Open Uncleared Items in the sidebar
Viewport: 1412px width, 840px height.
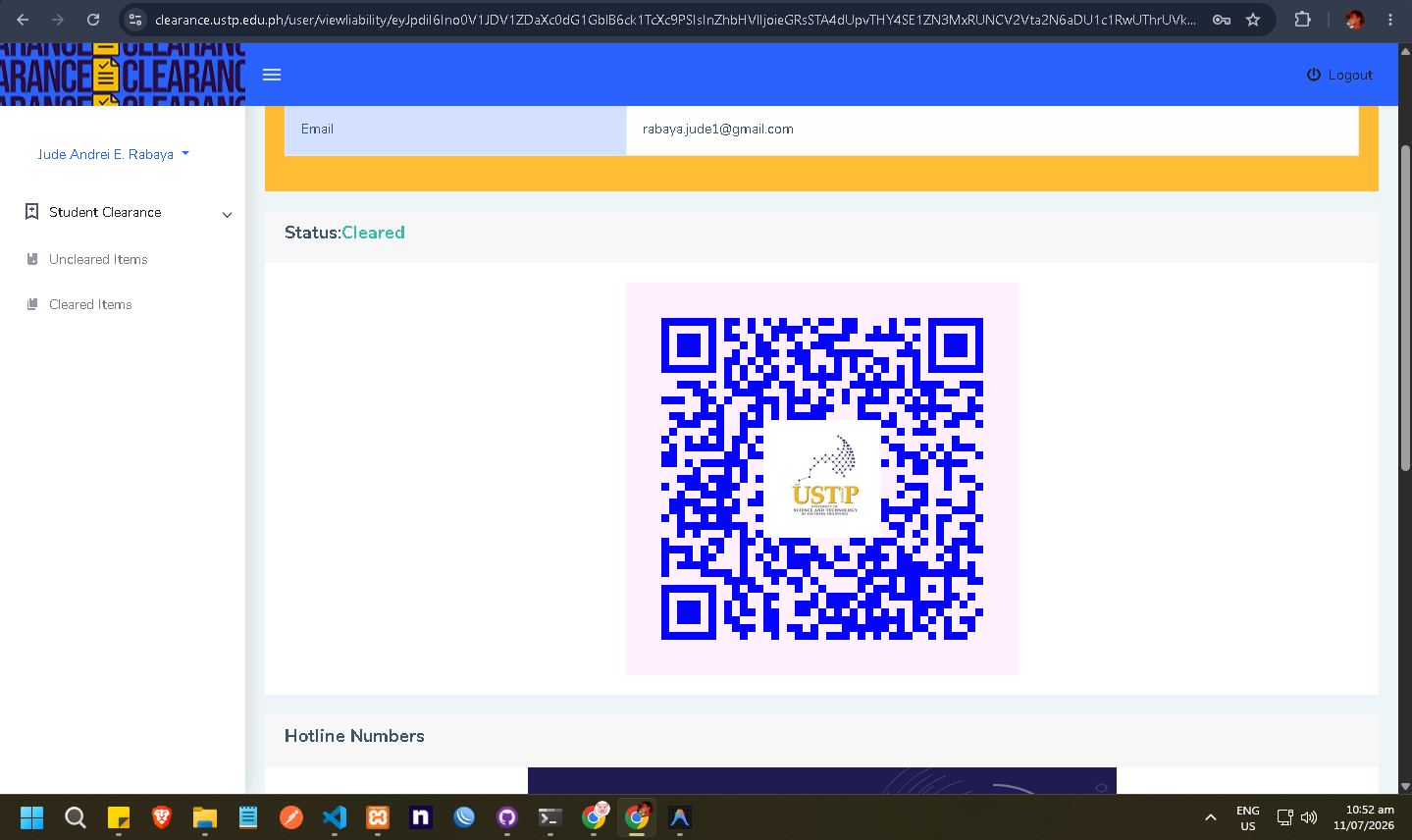98,259
